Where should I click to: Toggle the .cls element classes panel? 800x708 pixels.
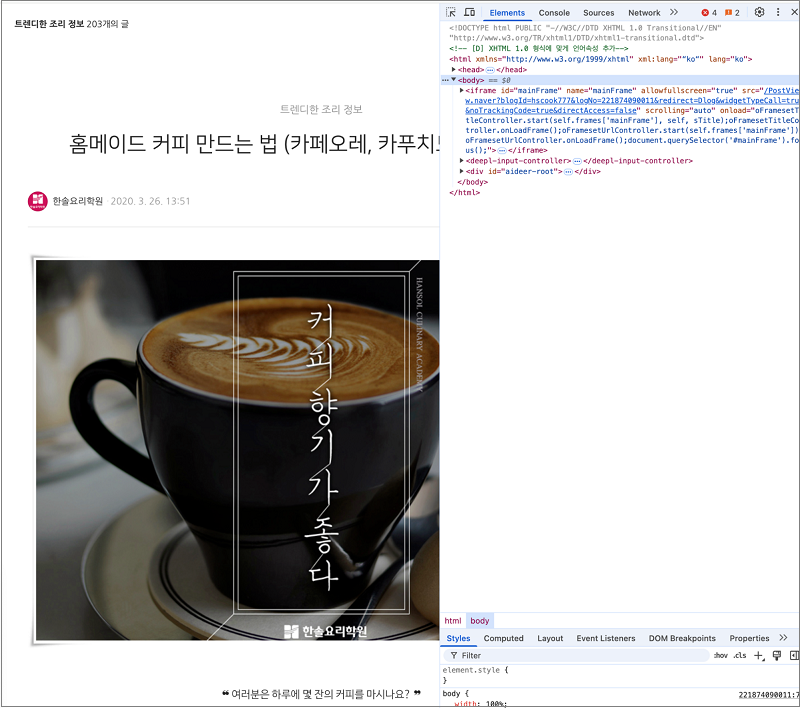tap(740, 655)
